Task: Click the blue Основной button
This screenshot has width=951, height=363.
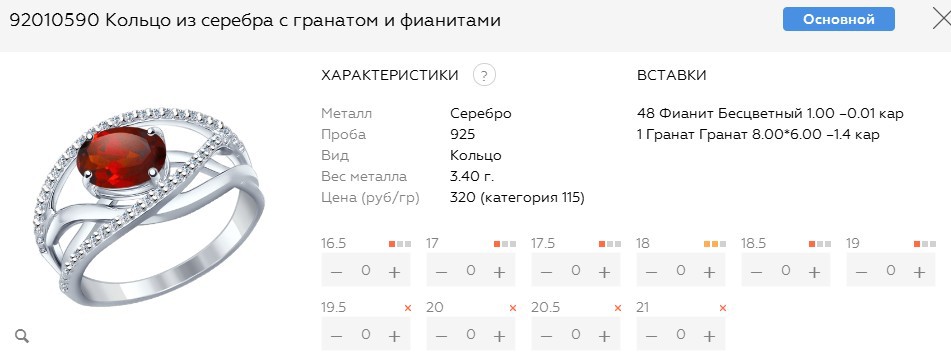Action: [x=838, y=19]
